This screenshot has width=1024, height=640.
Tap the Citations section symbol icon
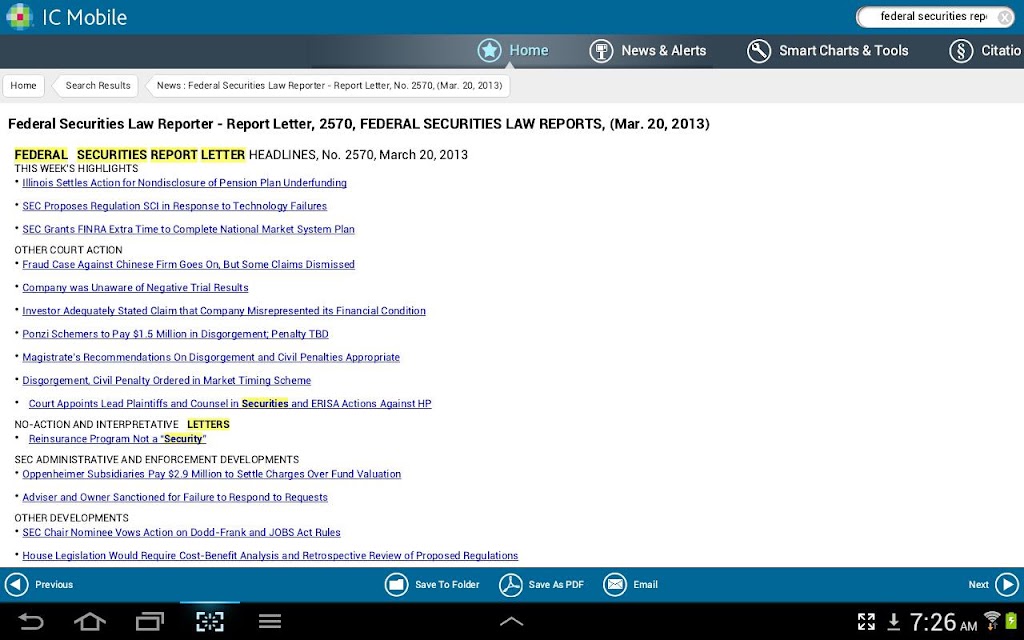point(961,51)
